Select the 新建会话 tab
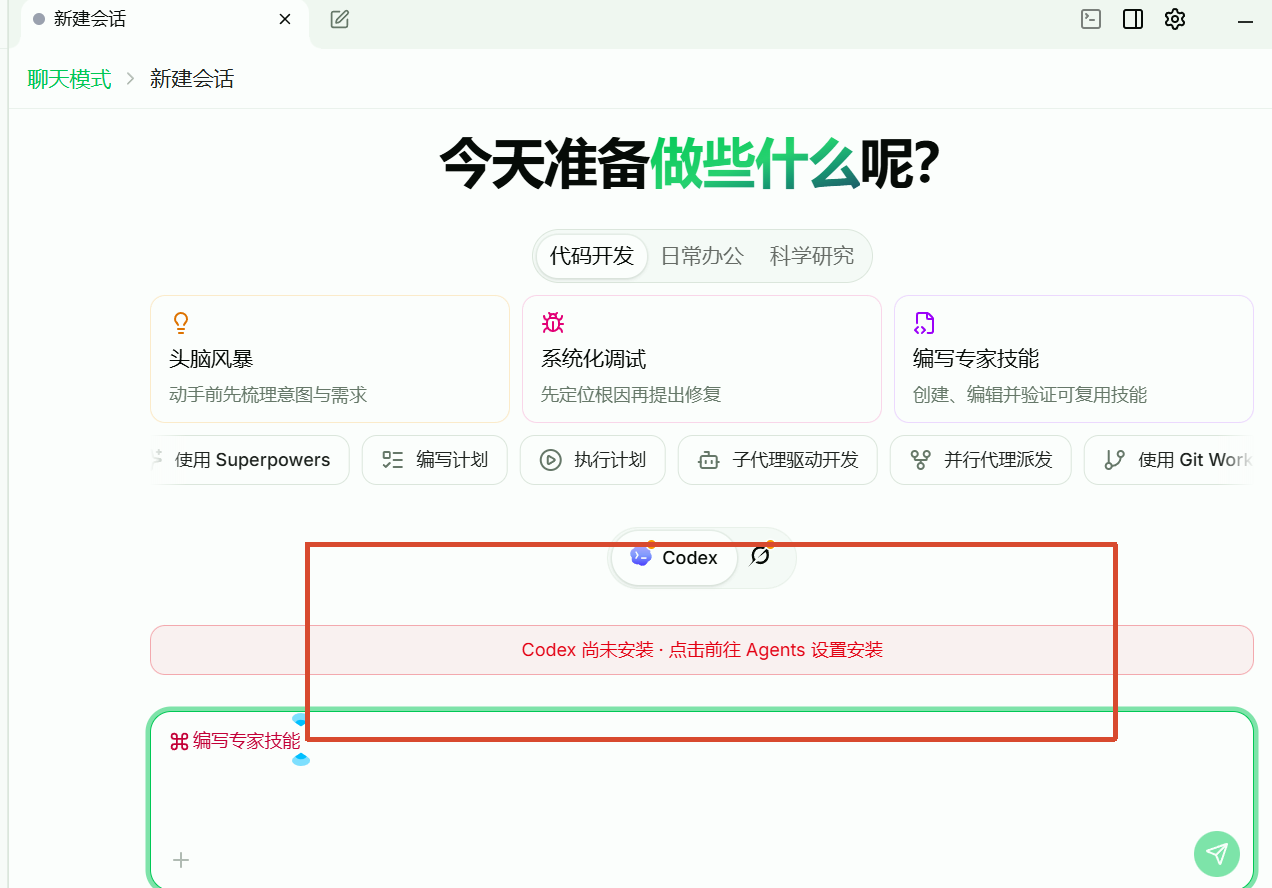The height and width of the screenshot is (888, 1272). tap(165, 21)
